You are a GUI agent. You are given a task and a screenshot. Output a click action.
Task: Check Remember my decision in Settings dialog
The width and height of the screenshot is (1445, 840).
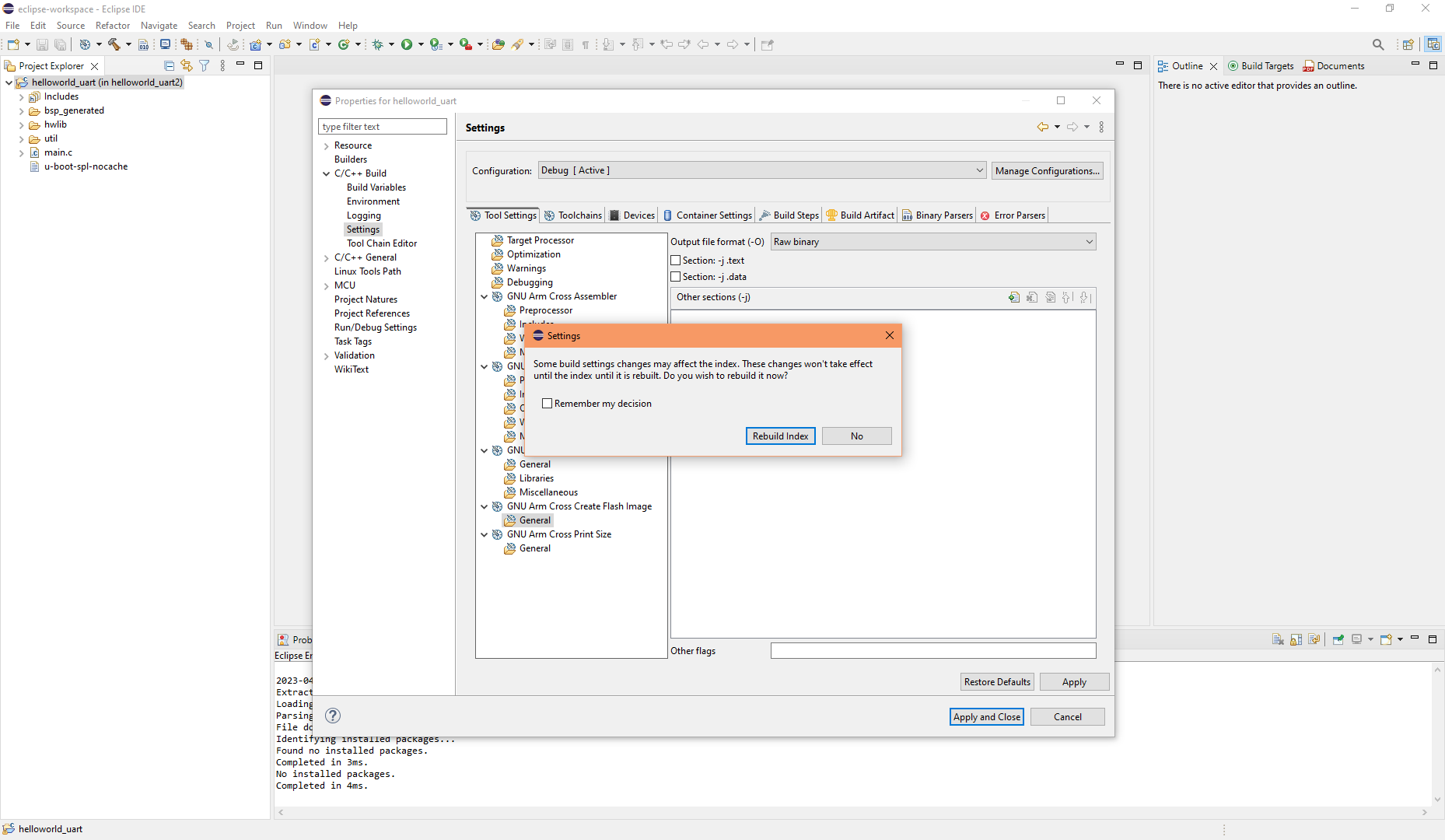point(547,403)
